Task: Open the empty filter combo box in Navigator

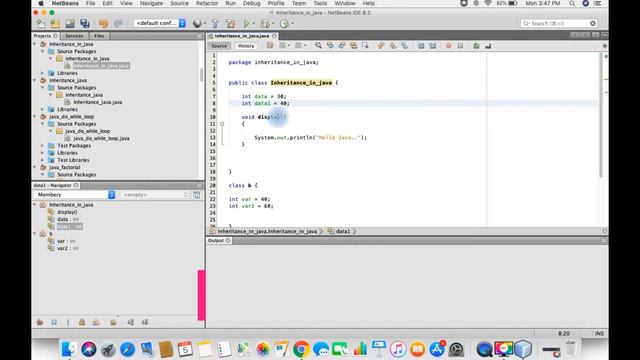Action: pos(155,195)
